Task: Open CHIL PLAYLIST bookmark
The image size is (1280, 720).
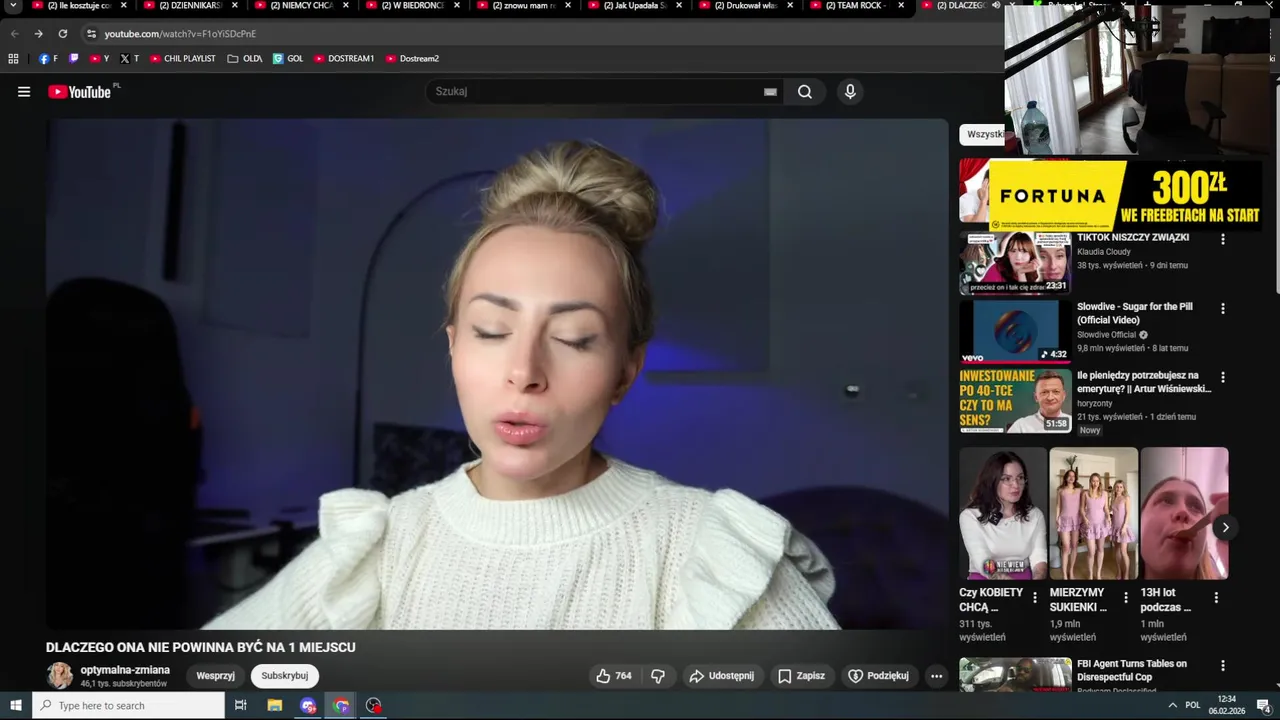Action: pyautogui.click(x=183, y=59)
